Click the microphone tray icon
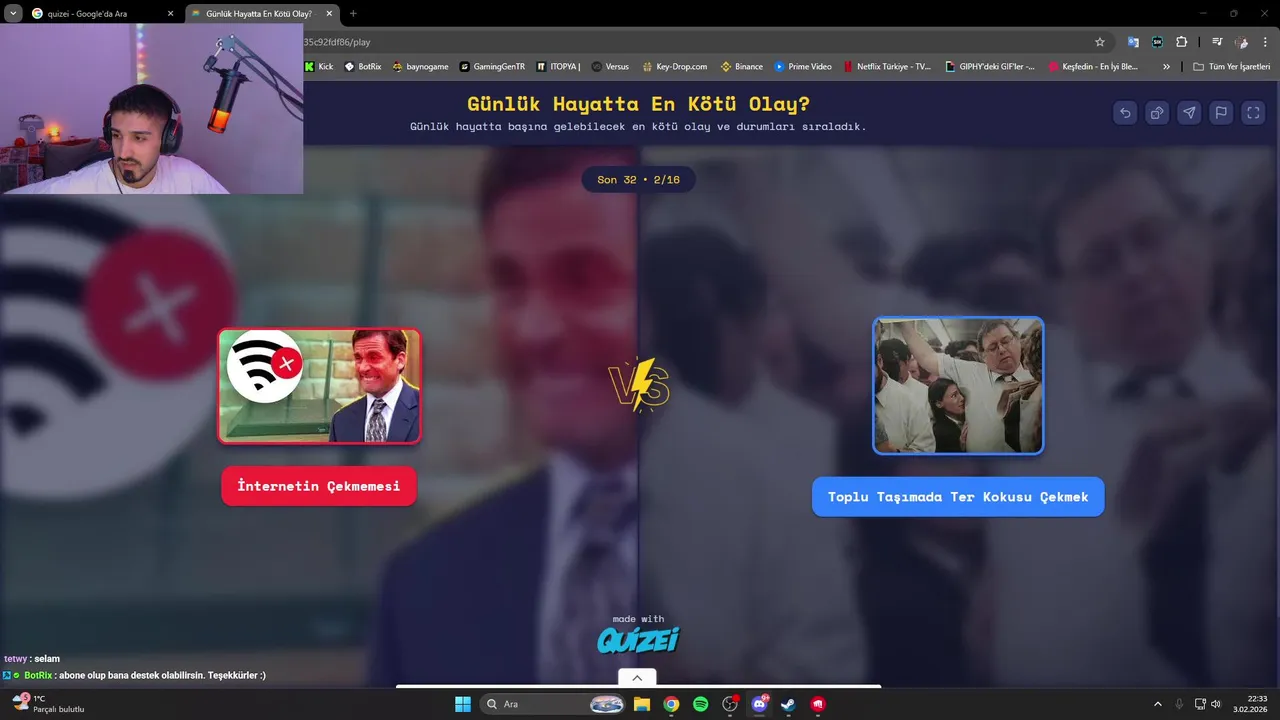Viewport: 1280px width, 720px height. click(1180, 704)
